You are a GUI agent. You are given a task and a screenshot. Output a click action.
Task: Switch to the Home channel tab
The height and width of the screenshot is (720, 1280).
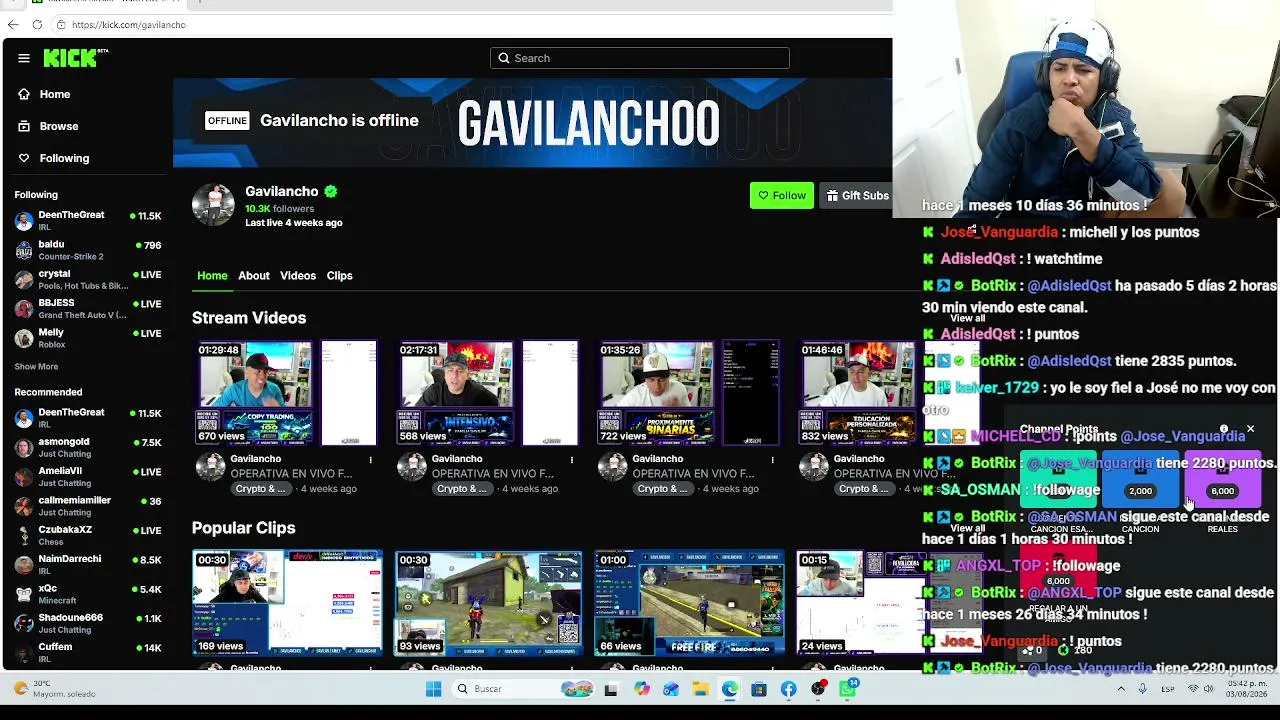coord(212,276)
